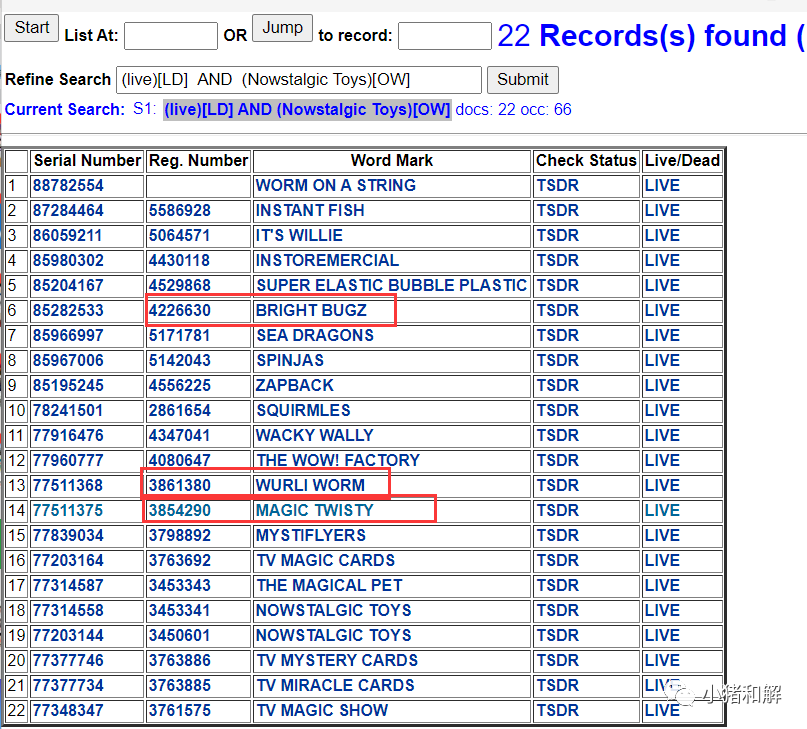Open SUPER ELASTIC BUBBLE PLASTIC word mark
Image resolution: width=807 pixels, height=729 pixels.
click(392, 285)
